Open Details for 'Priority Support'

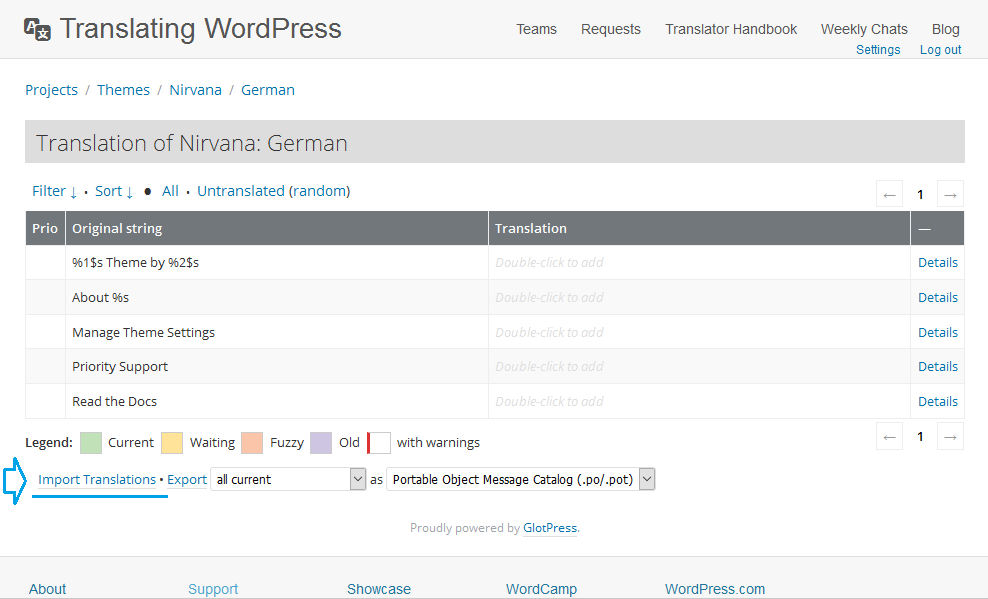click(x=938, y=367)
